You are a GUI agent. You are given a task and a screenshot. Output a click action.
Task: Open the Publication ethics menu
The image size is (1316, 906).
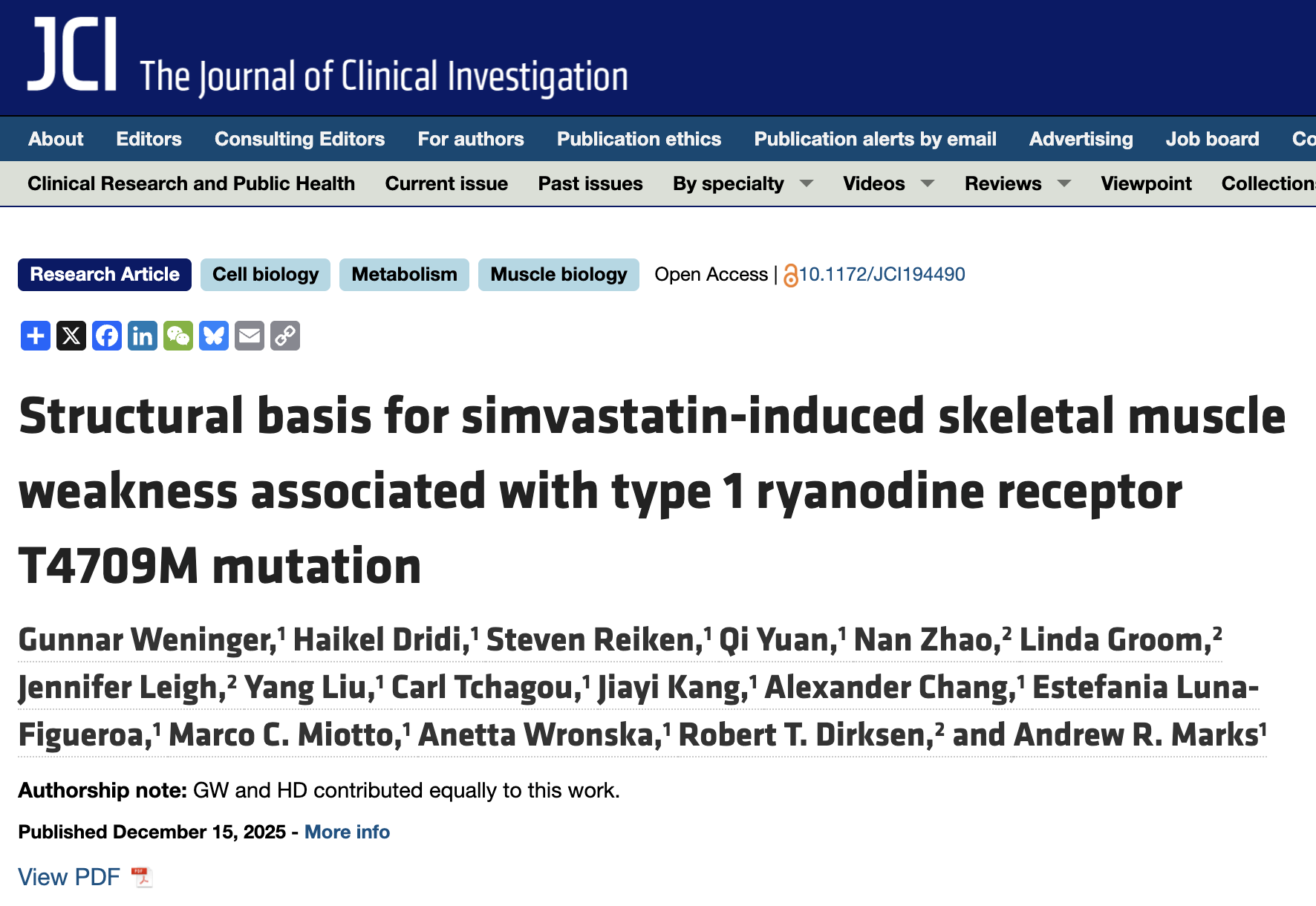point(639,139)
